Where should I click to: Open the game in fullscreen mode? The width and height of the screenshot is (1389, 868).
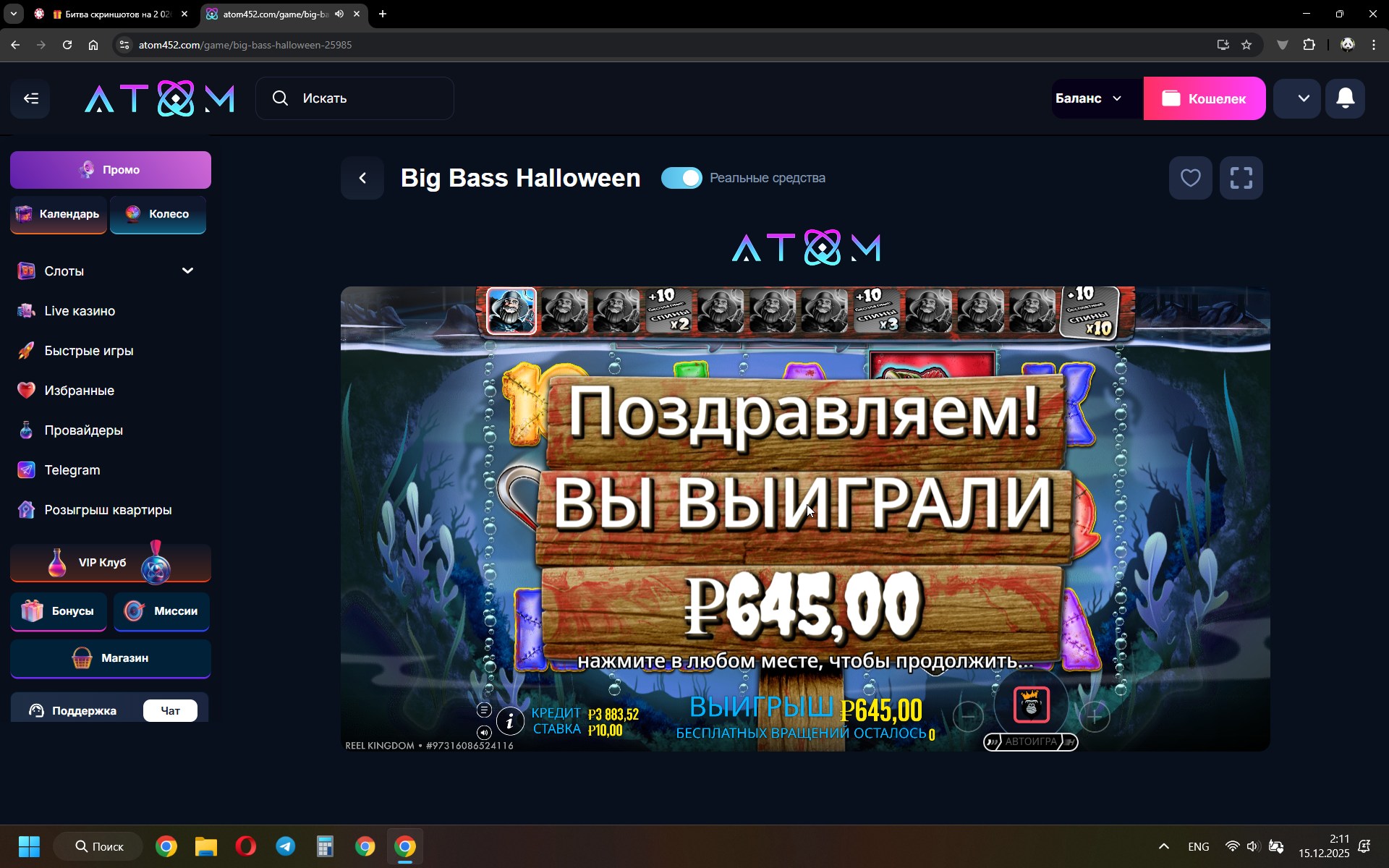pos(1241,178)
